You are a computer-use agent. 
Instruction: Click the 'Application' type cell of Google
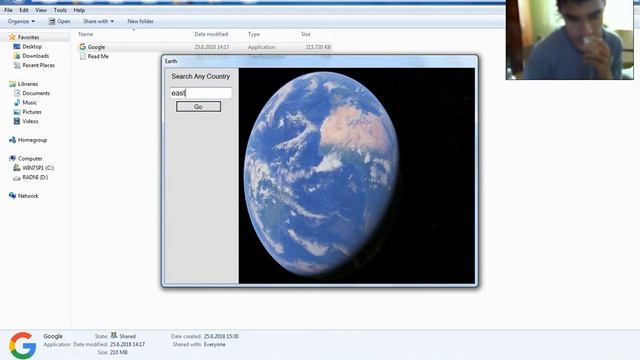pos(261,47)
